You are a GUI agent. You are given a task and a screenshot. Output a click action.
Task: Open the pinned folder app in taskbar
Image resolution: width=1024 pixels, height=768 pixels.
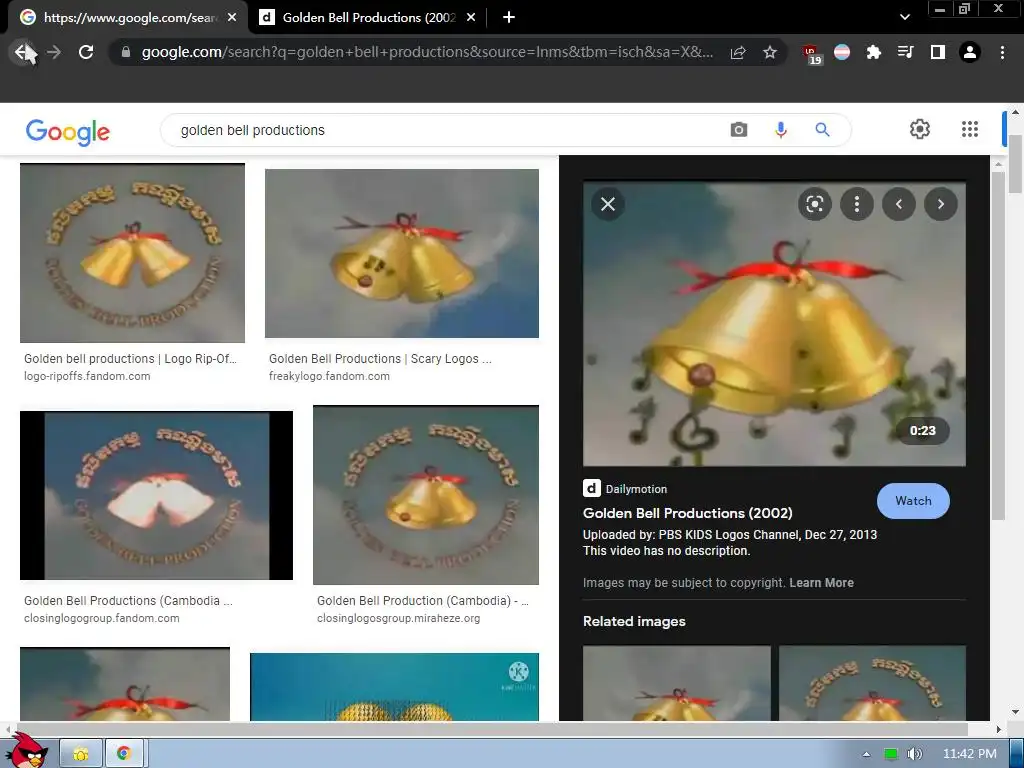pos(81,754)
